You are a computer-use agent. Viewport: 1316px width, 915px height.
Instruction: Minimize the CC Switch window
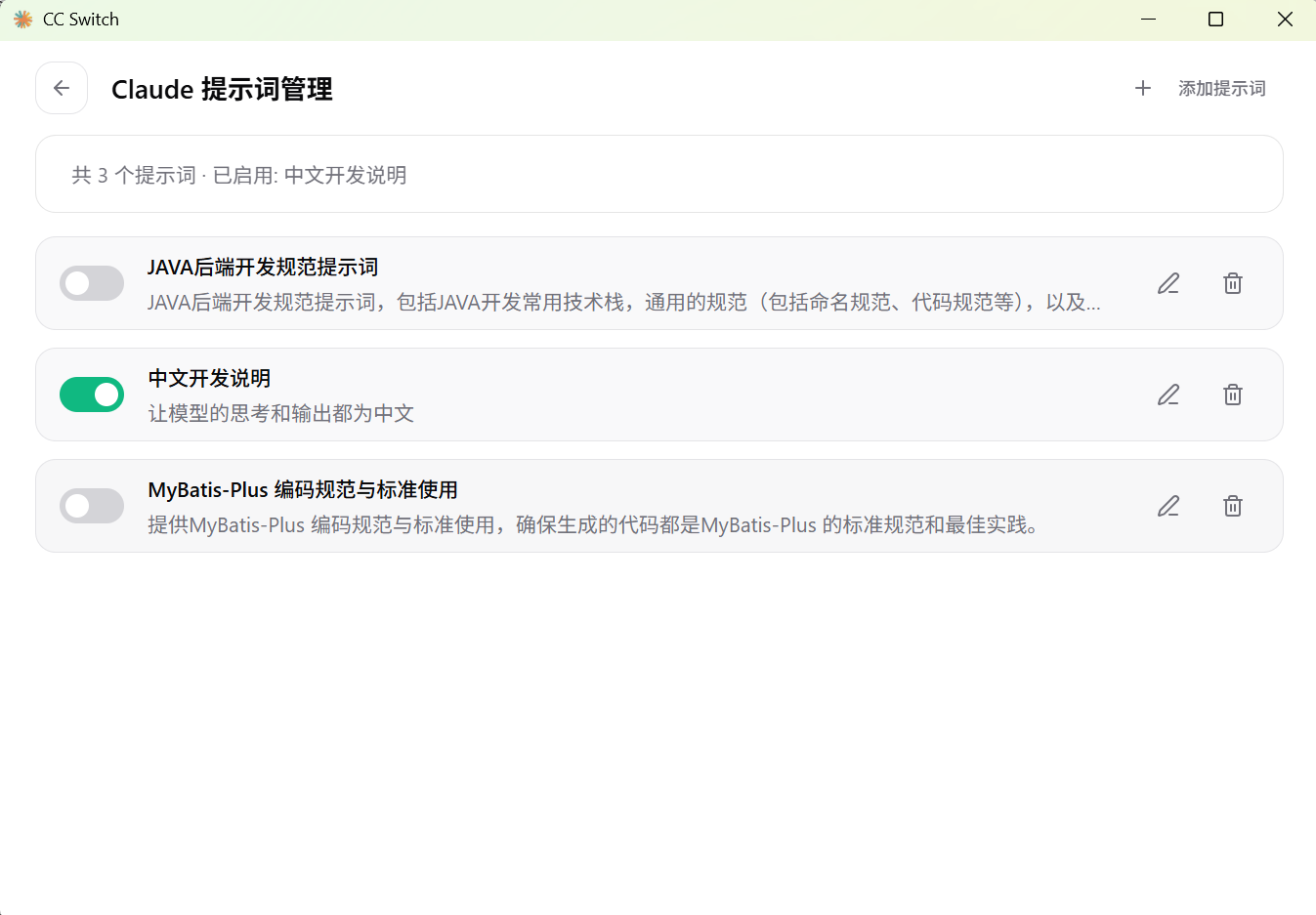[x=1147, y=19]
